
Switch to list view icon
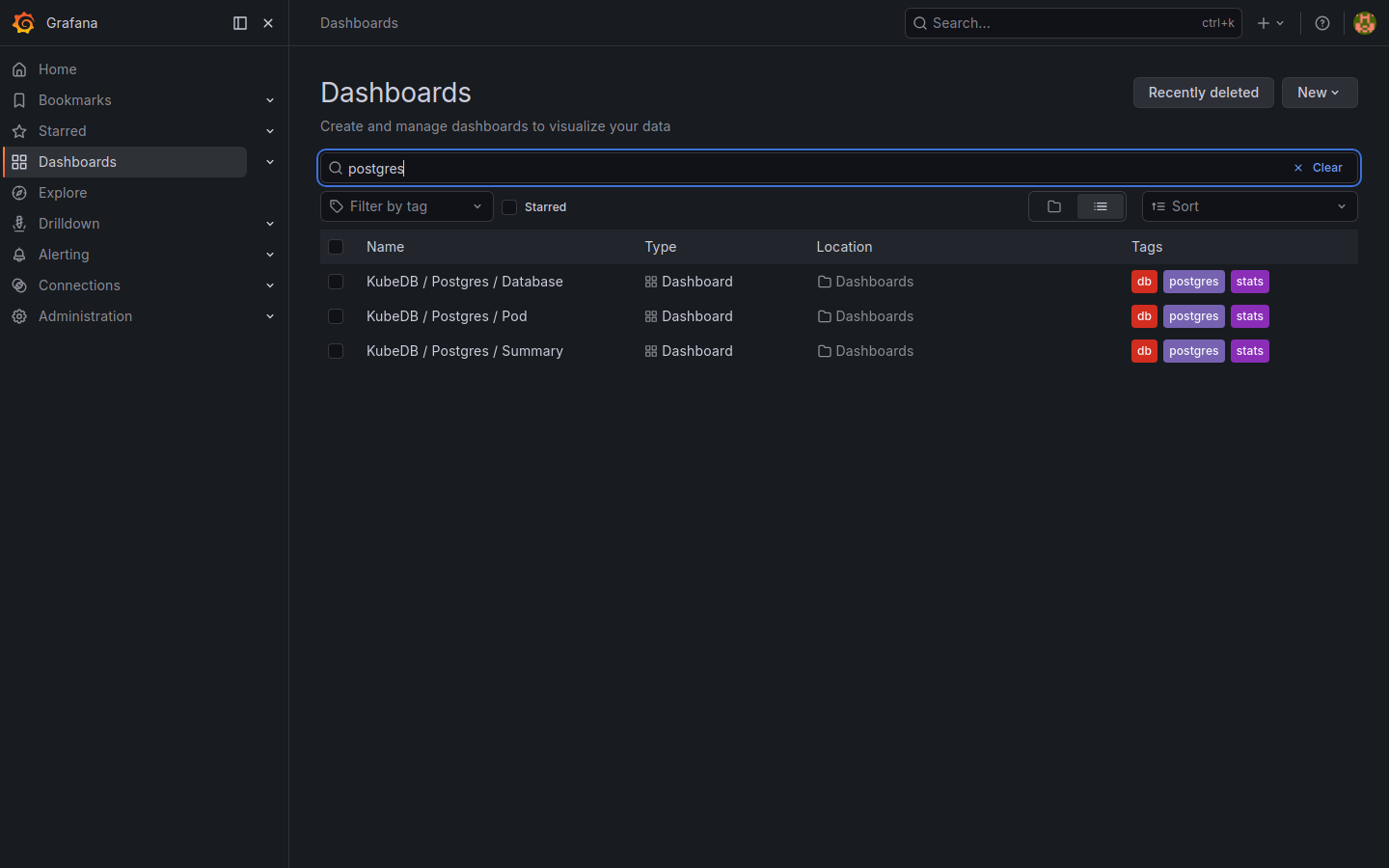point(1101,206)
